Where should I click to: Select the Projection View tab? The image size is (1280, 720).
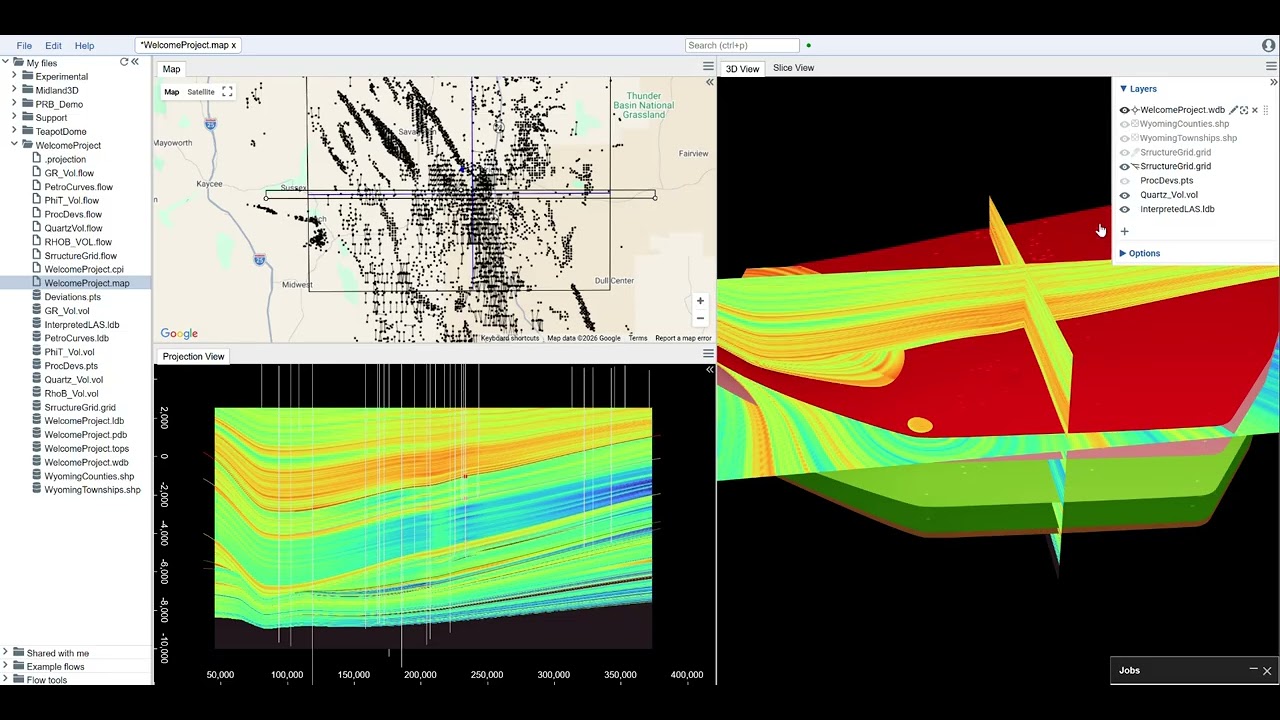tap(194, 356)
